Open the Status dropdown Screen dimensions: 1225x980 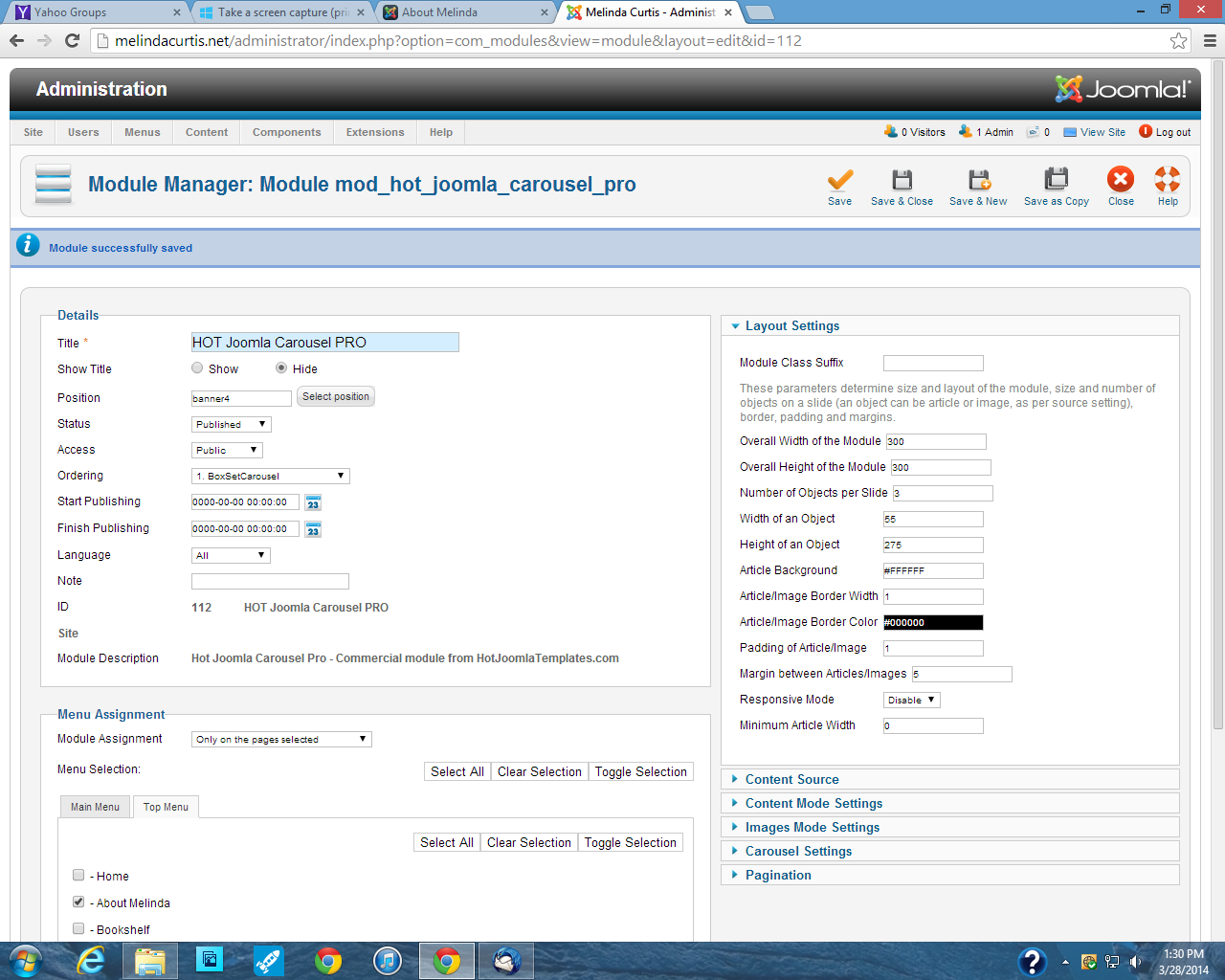point(232,424)
